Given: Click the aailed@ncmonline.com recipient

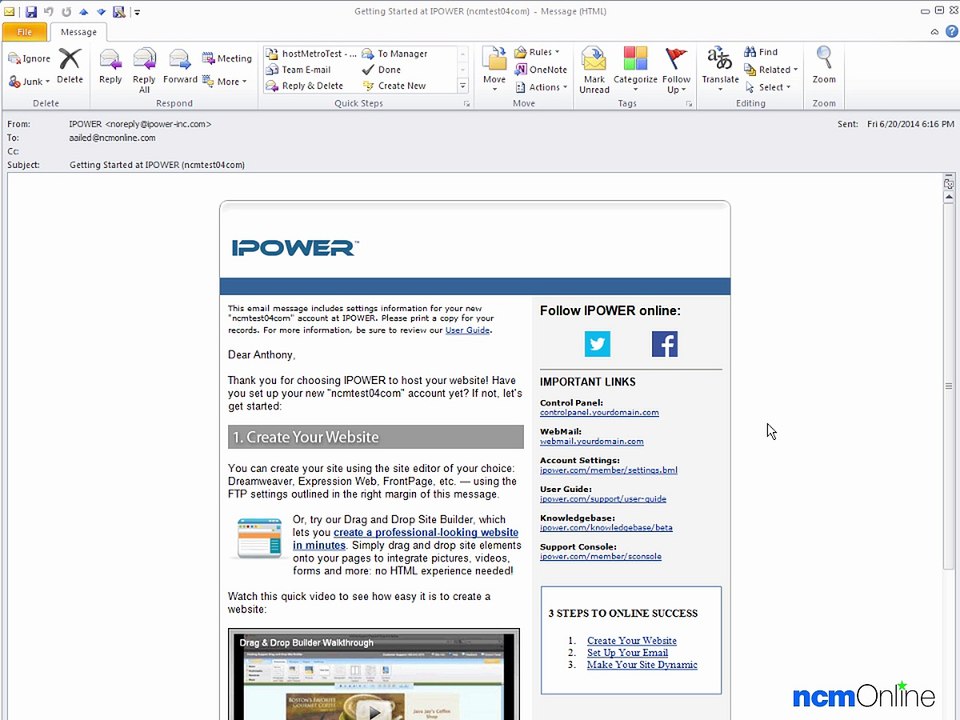Looking at the screenshot, I should (x=112, y=138).
